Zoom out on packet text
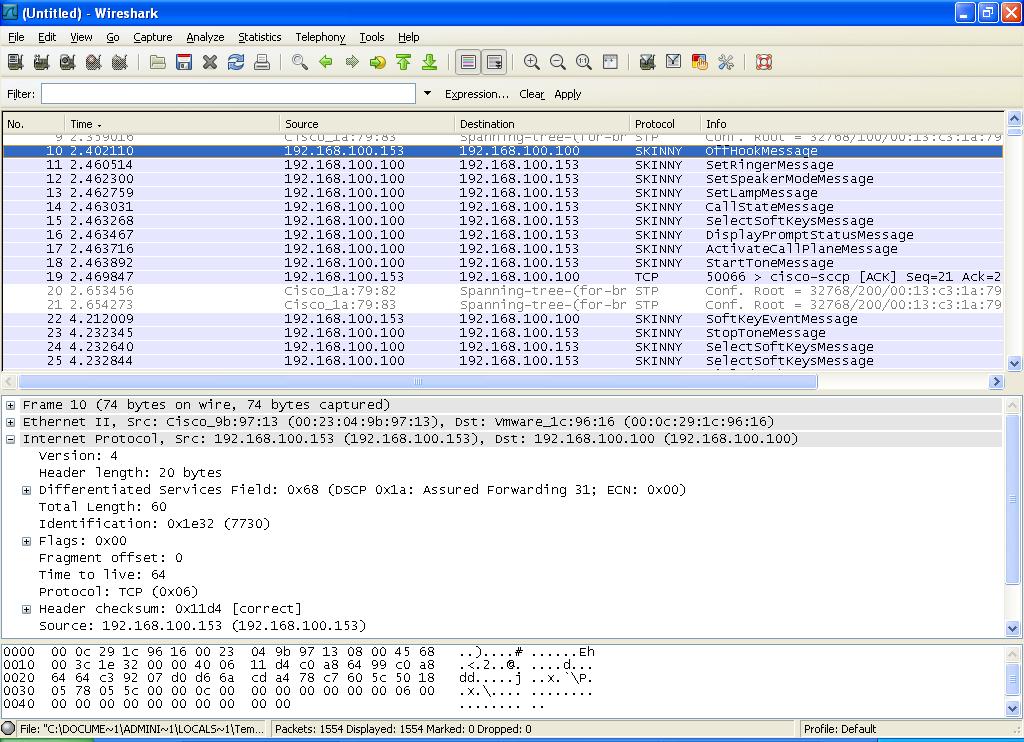1024x742 pixels. pos(558,62)
